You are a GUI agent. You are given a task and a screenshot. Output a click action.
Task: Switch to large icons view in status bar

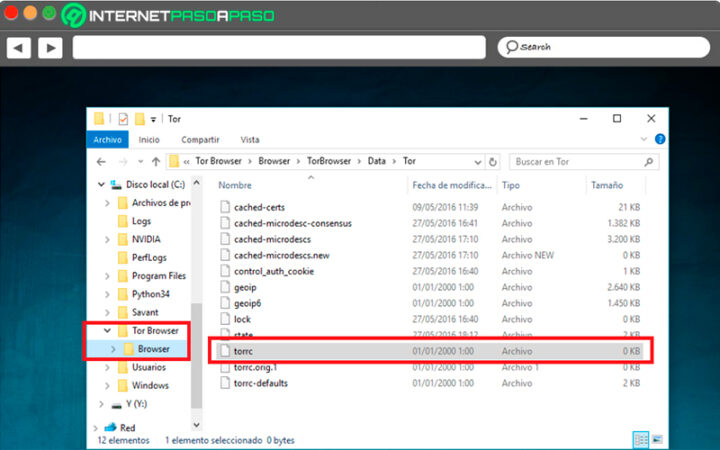point(657,440)
